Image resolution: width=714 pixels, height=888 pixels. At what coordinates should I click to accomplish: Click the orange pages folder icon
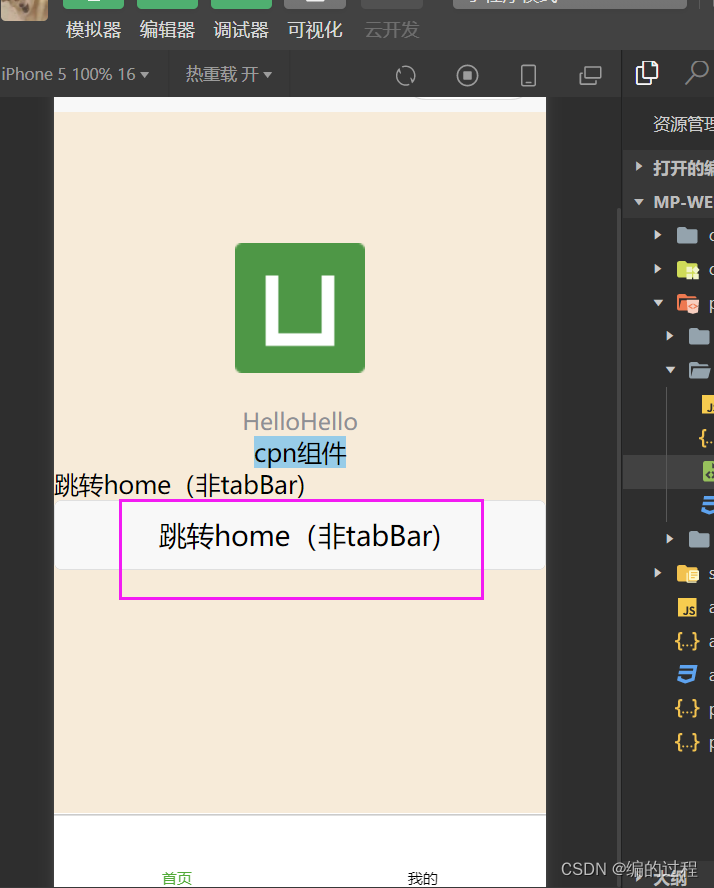(x=688, y=304)
